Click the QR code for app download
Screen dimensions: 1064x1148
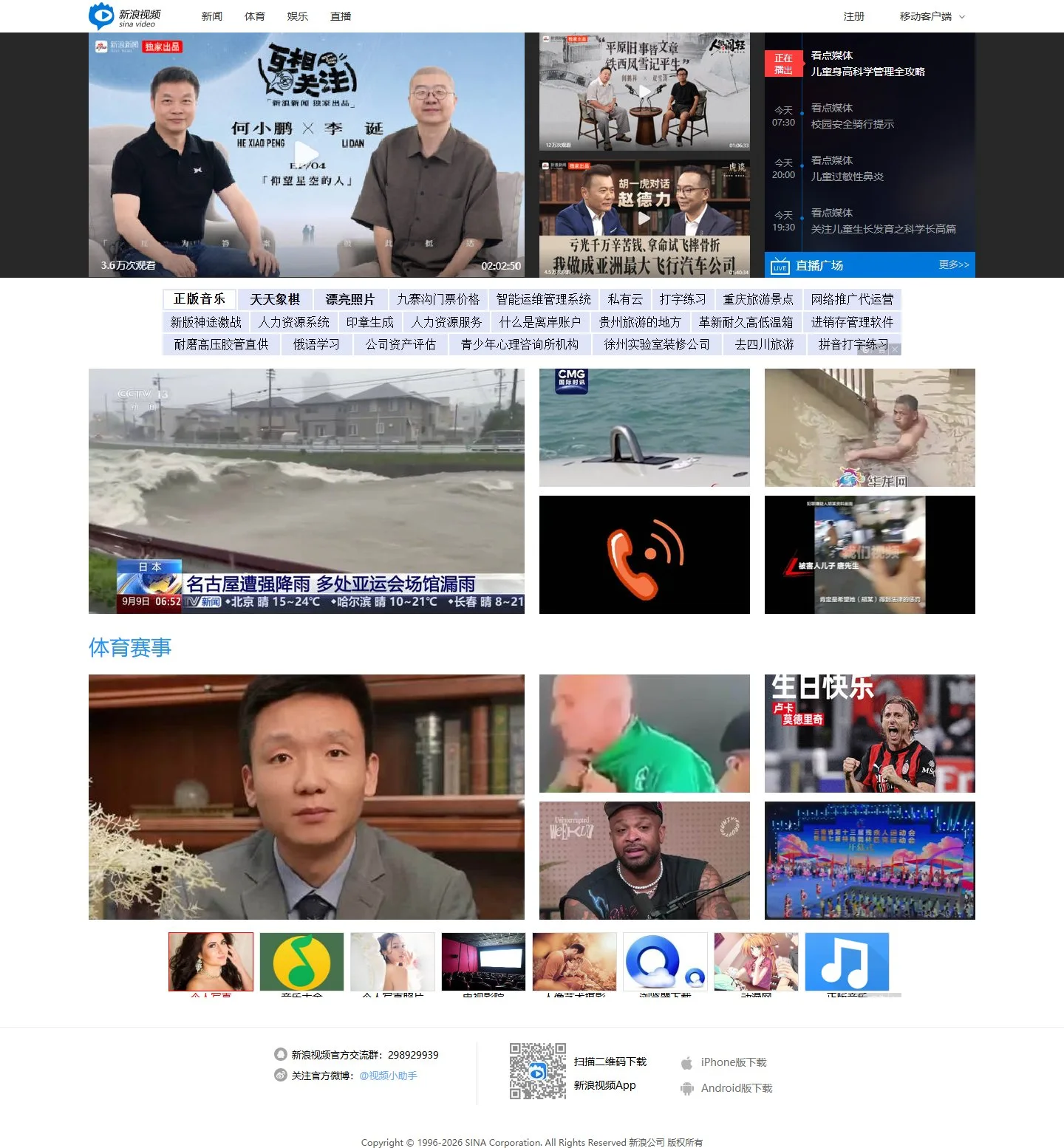[x=538, y=1071]
